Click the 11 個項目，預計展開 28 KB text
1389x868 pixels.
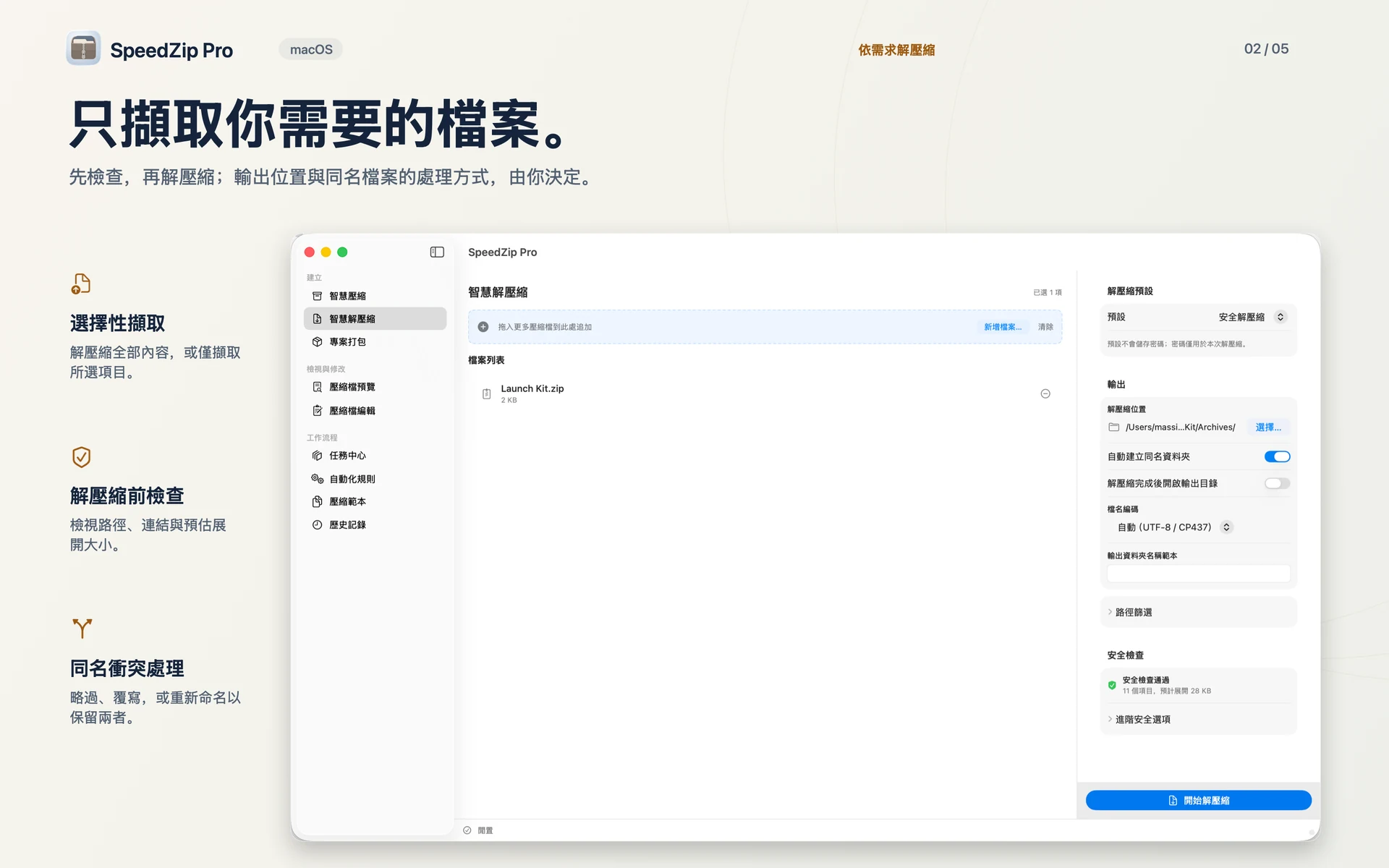point(1167,691)
